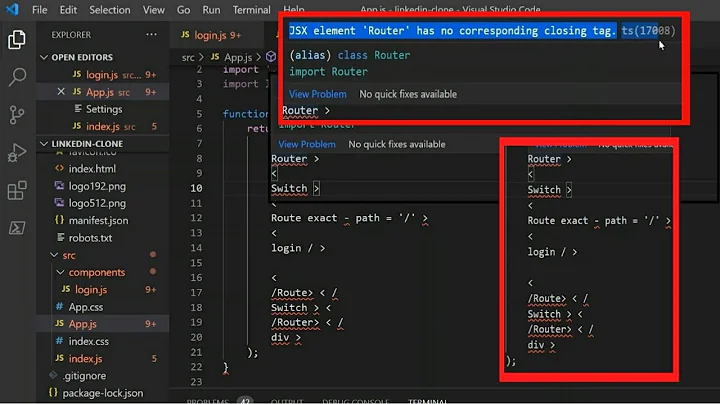This screenshot has width=720, height=404.
Task: Open index.js in the src folder tree
Action: 103,359
